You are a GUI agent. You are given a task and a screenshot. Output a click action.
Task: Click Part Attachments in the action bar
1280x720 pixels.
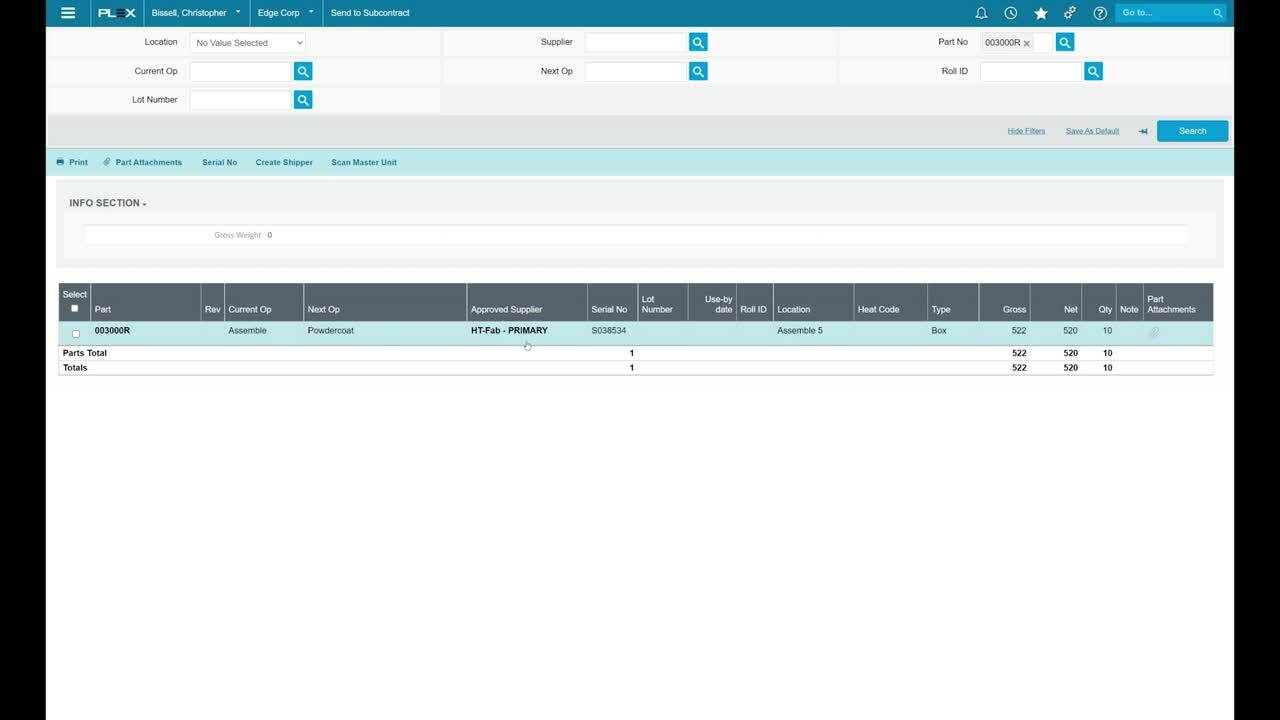tap(142, 162)
